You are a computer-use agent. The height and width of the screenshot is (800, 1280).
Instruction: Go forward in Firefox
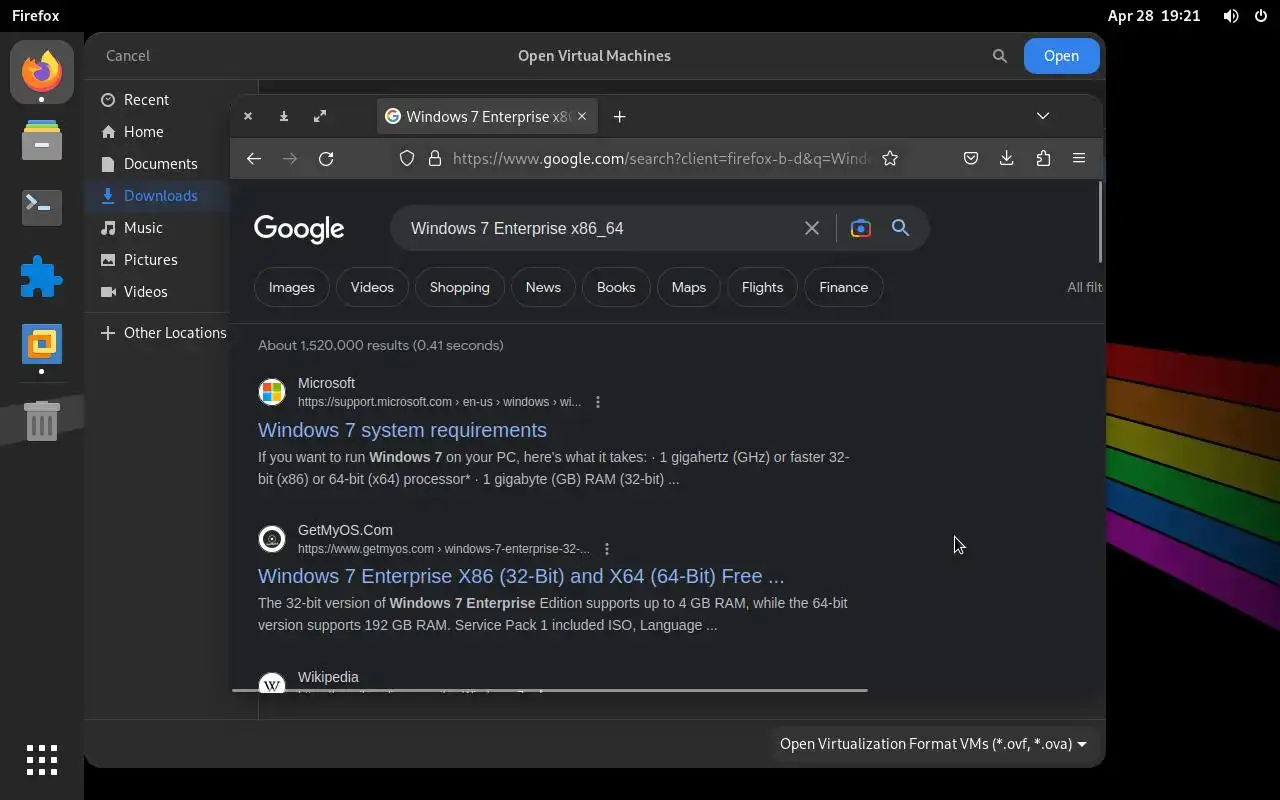click(290, 158)
